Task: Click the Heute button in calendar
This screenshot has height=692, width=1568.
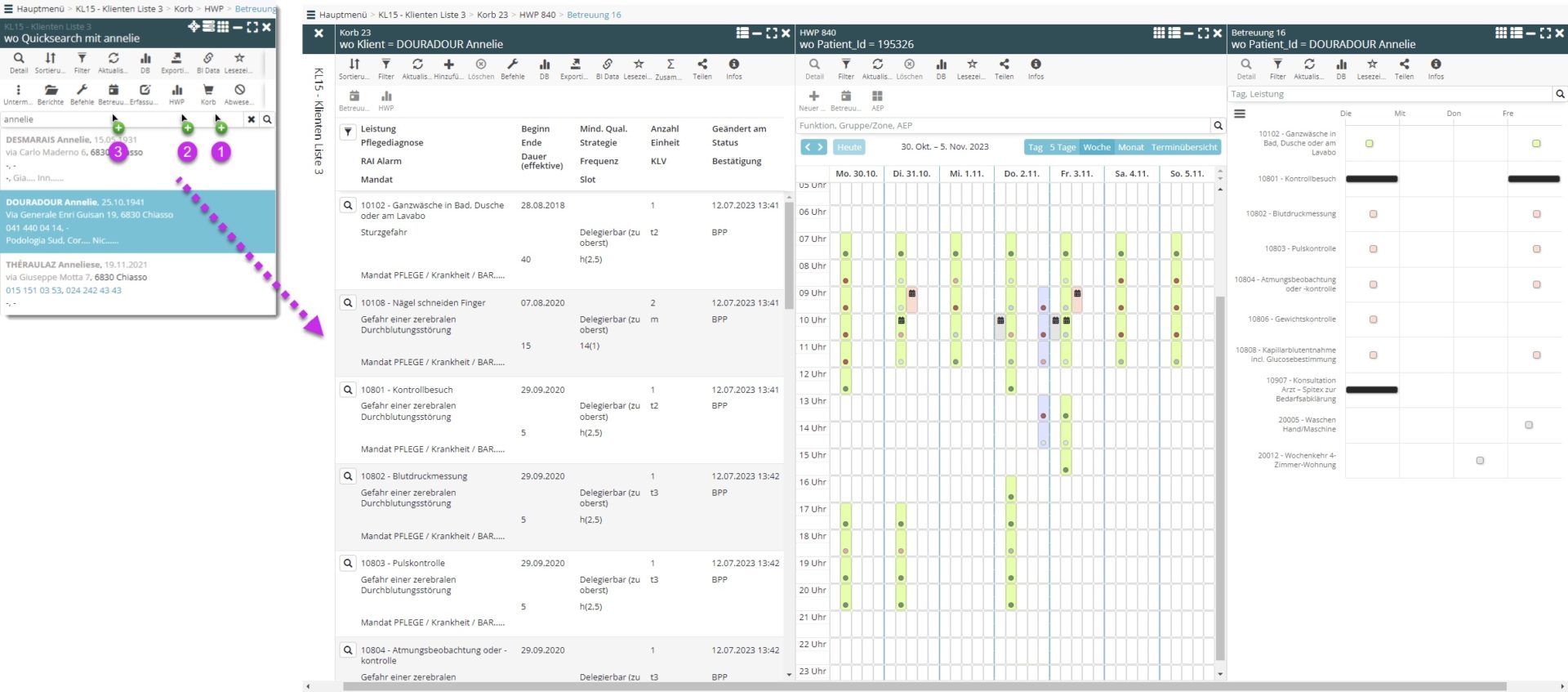Action: [849, 147]
